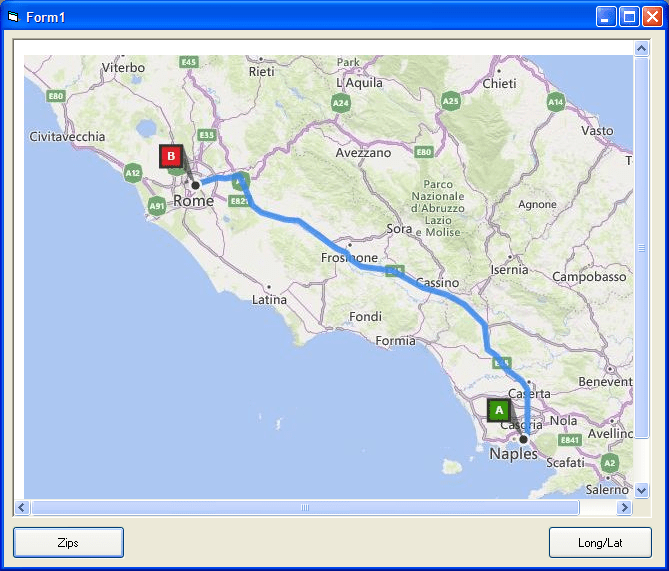
Task: Click the A12 highway shield
Action: click(x=133, y=173)
